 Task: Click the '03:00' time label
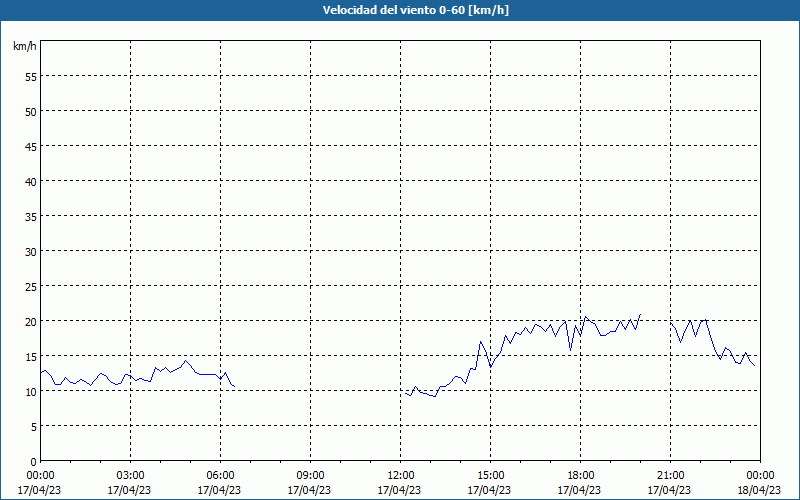click(x=131, y=476)
